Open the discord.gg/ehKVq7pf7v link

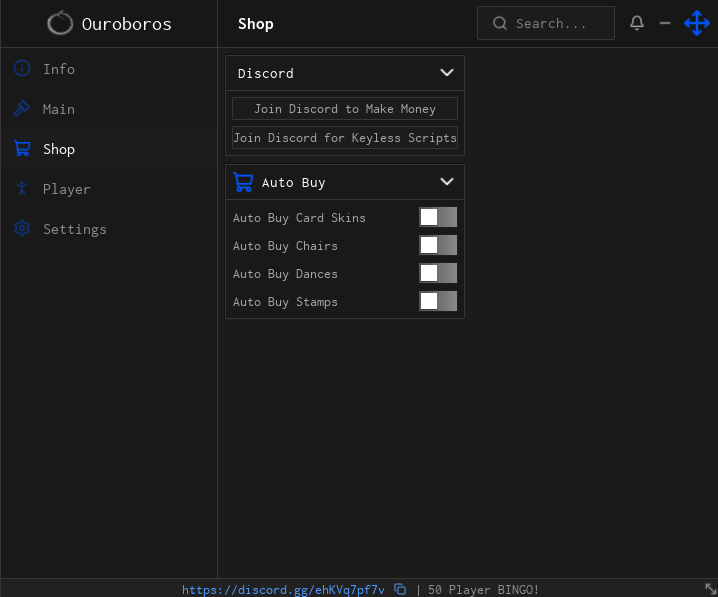(283, 589)
